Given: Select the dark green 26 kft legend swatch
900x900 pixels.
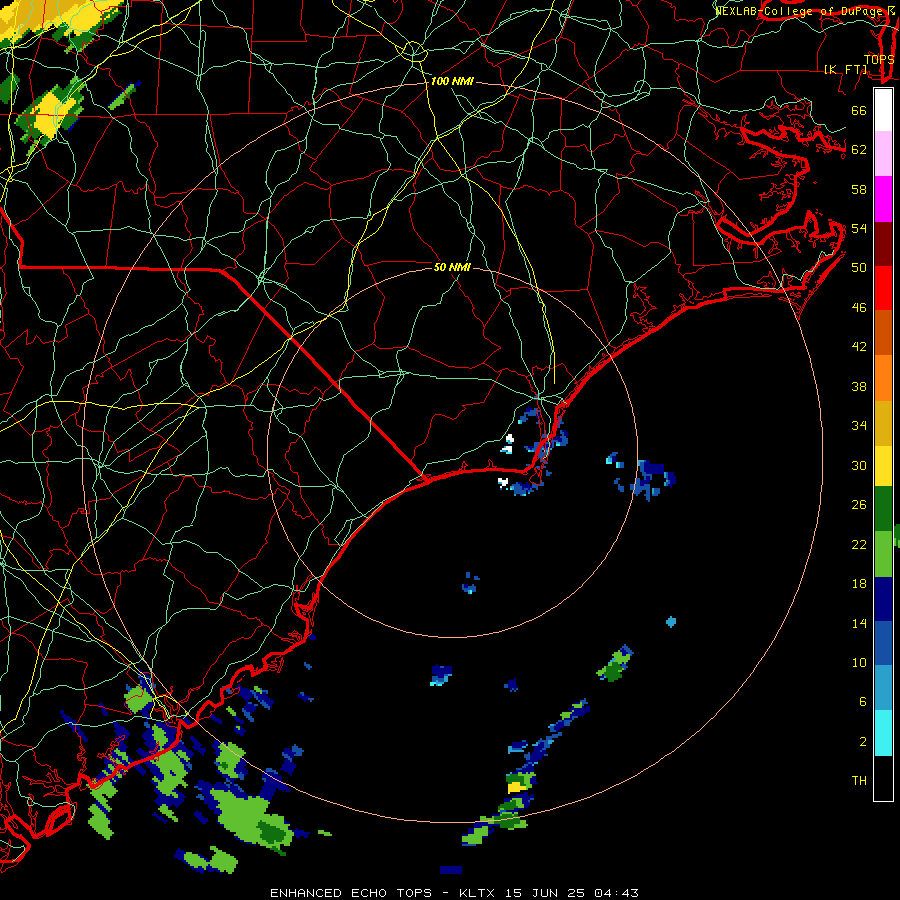Looking at the screenshot, I should [x=883, y=509].
